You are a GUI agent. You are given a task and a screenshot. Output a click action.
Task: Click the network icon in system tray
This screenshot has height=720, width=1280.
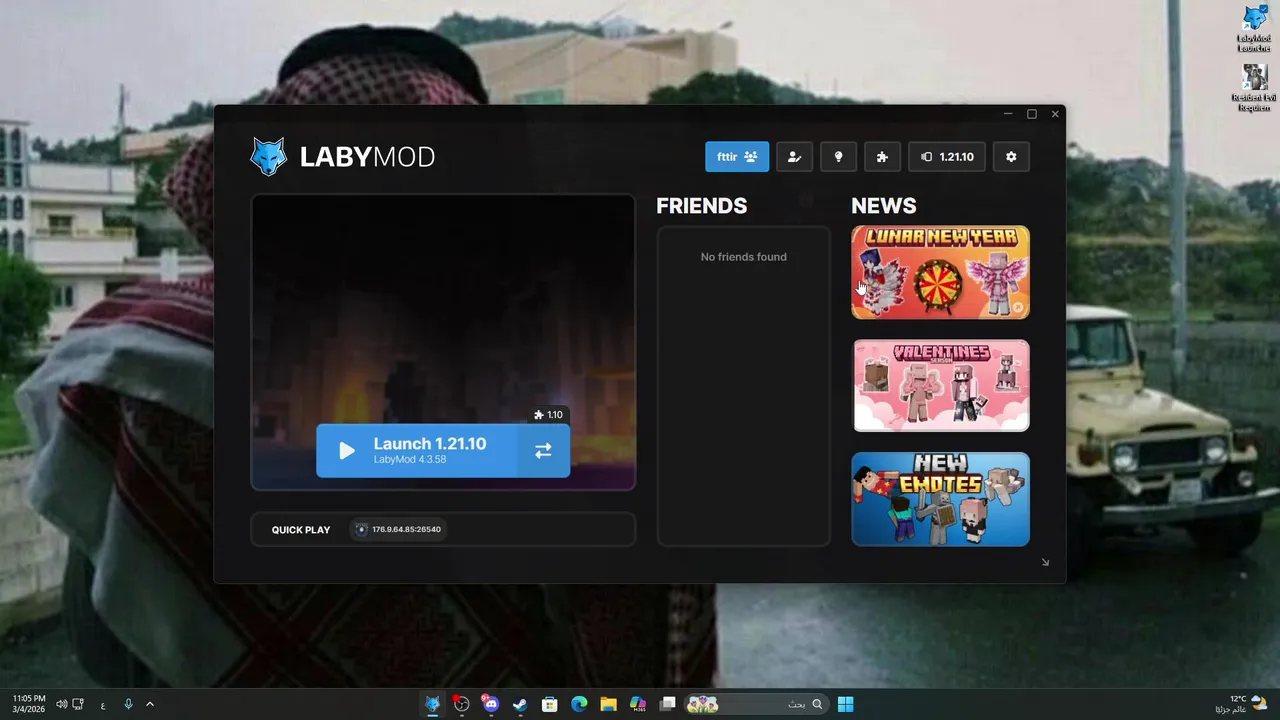pos(78,704)
